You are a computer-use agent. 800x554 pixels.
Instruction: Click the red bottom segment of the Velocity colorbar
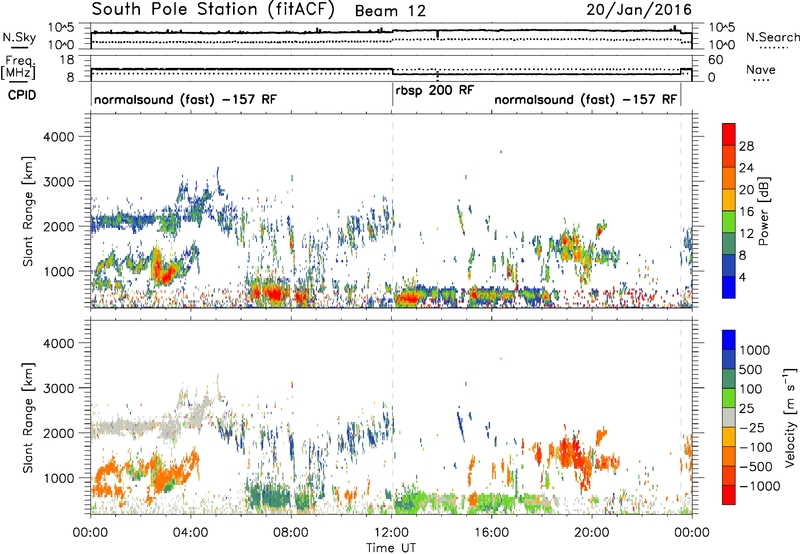click(729, 495)
